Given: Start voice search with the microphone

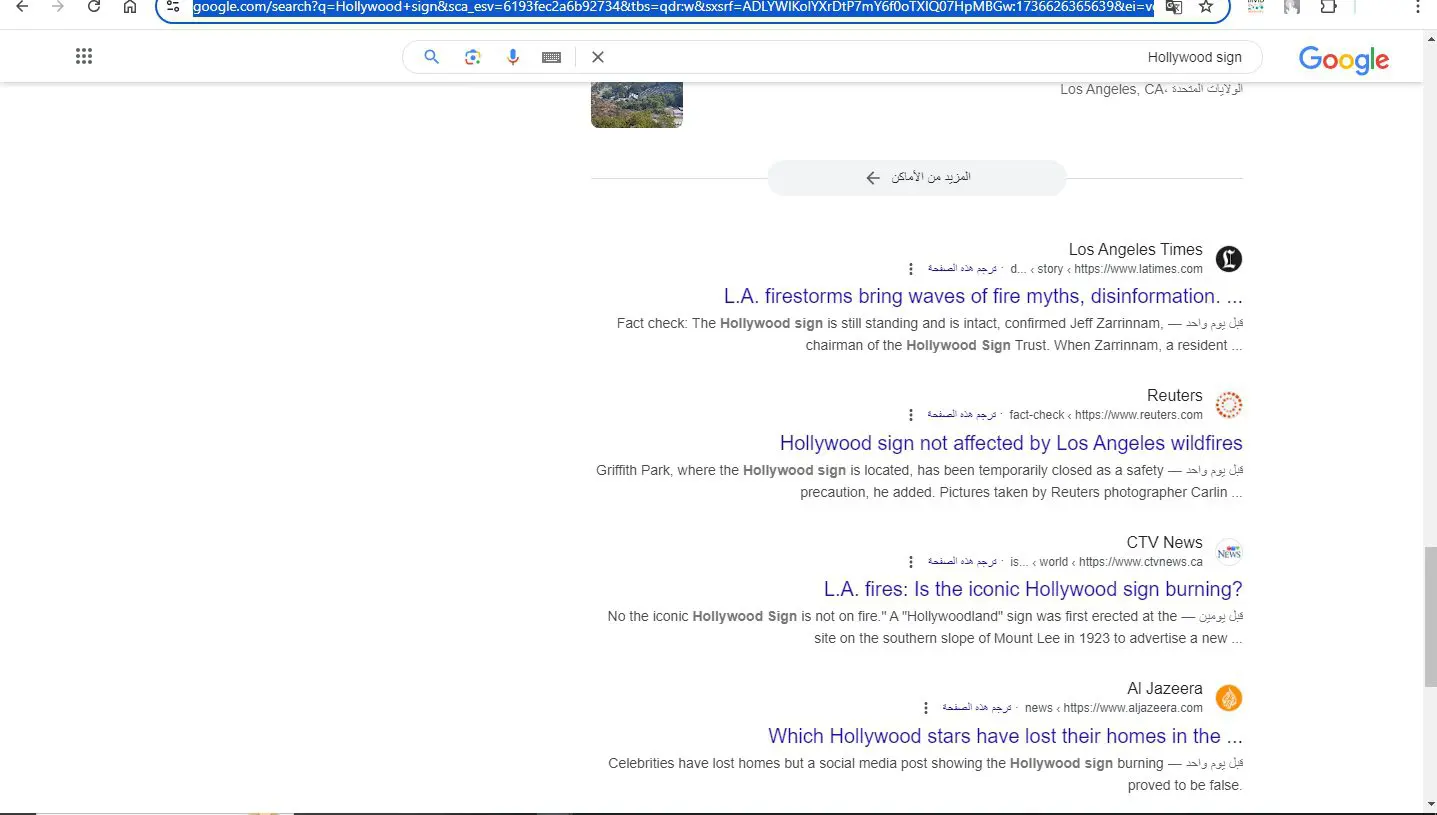Looking at the screenshot, I should [x=513, y=57].
